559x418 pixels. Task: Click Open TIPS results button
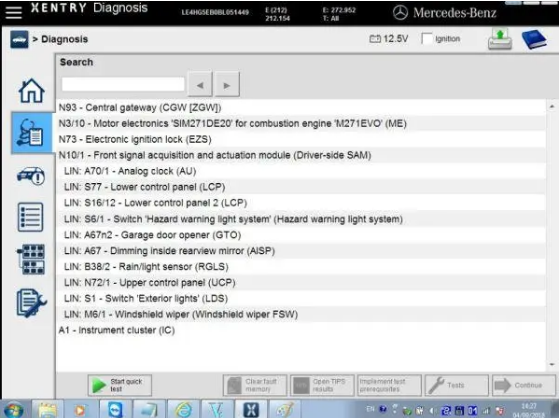(322, 385)
